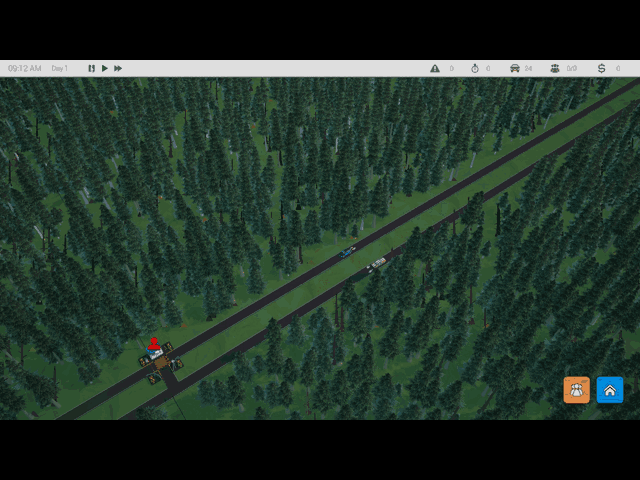Click the vehicle count value 24
This screenshot has height=480, width=640.
pos(529,68)
